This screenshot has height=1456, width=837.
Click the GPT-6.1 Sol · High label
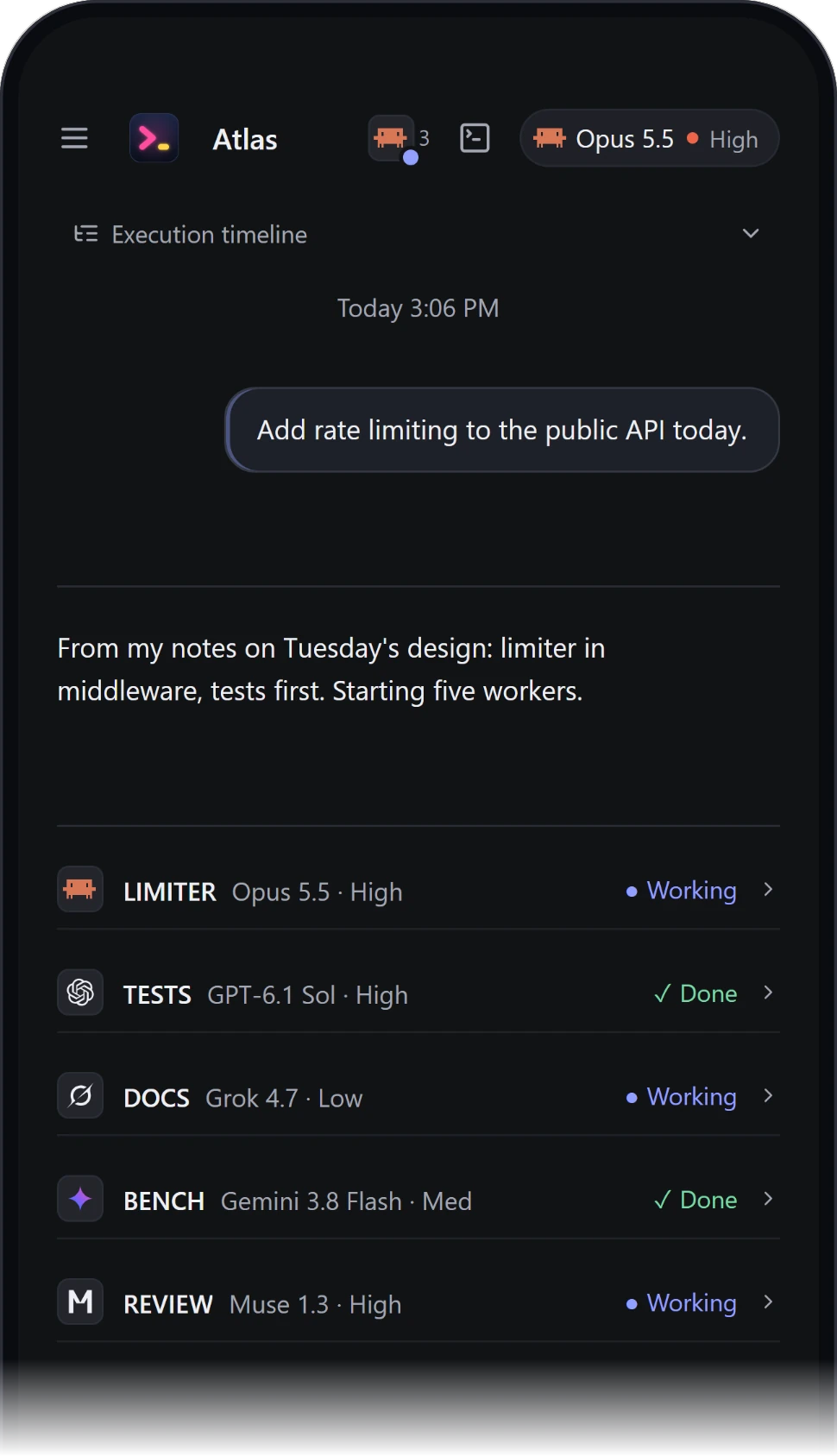pyautogui.click(x=307, y=995)
